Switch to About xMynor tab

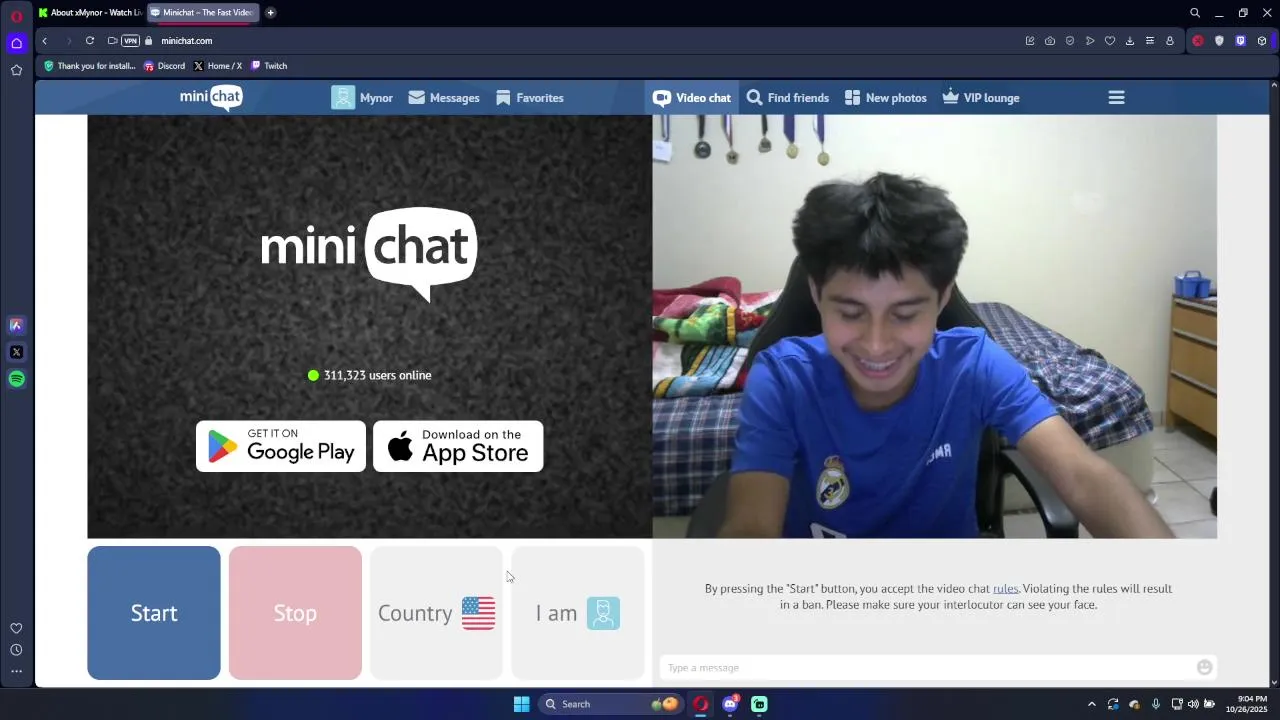tap(90, 13)
